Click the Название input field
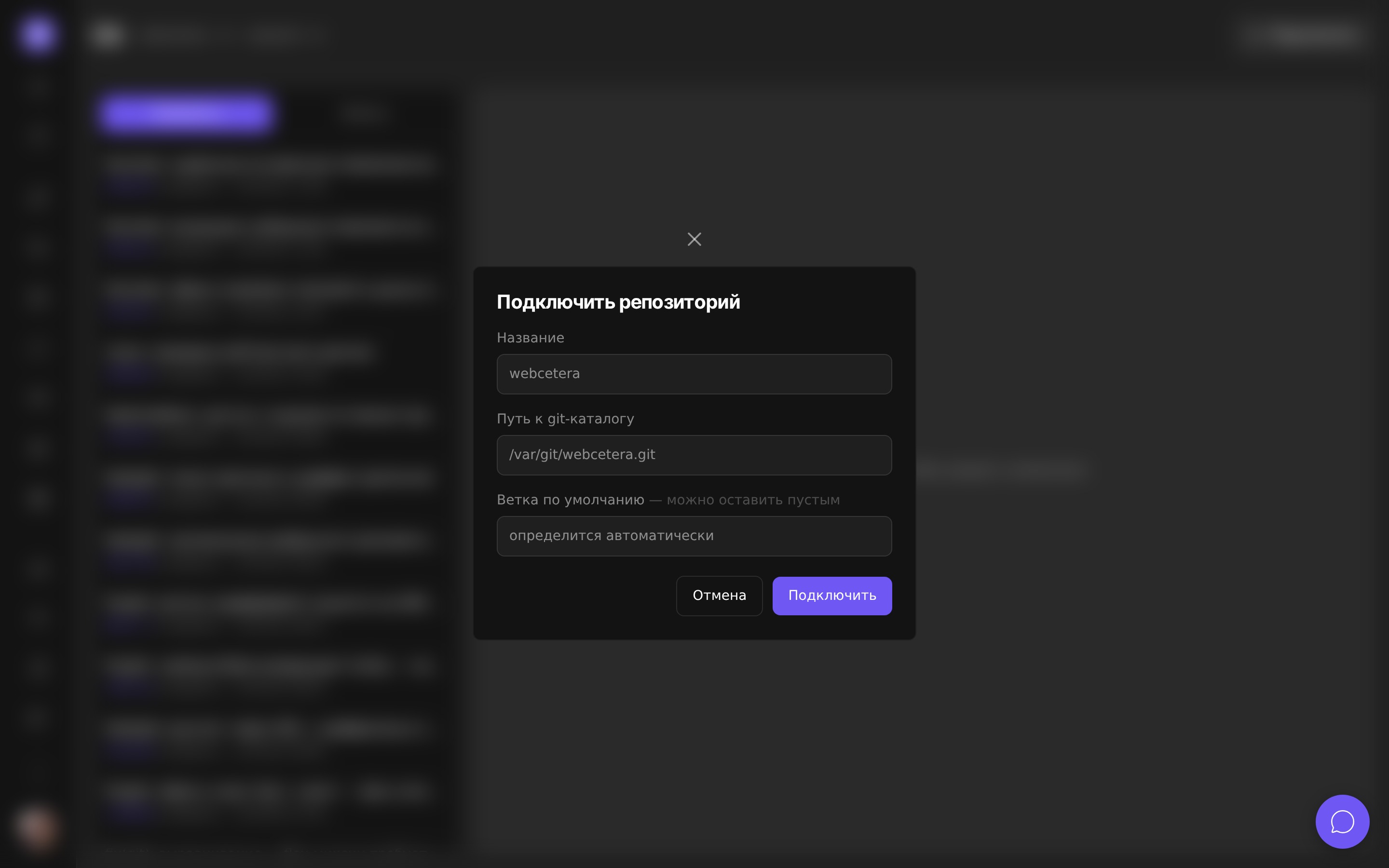The image size is (1389, 868). [694, 374]
